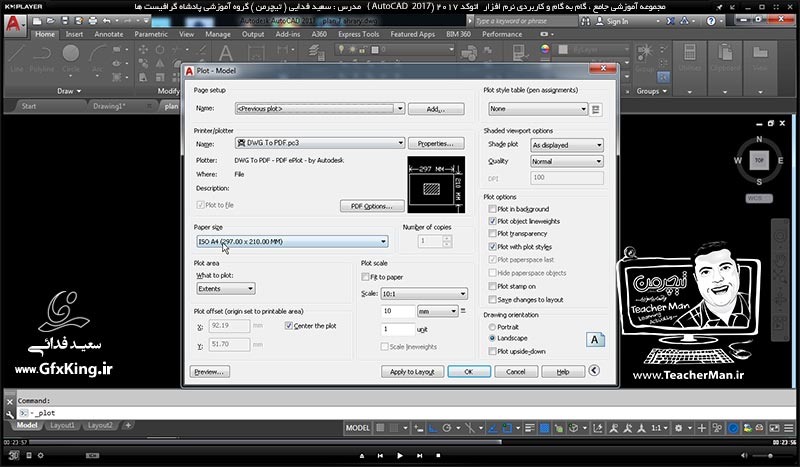
Task: Check the Fit to paper option
Action: [x=365, y=277]
